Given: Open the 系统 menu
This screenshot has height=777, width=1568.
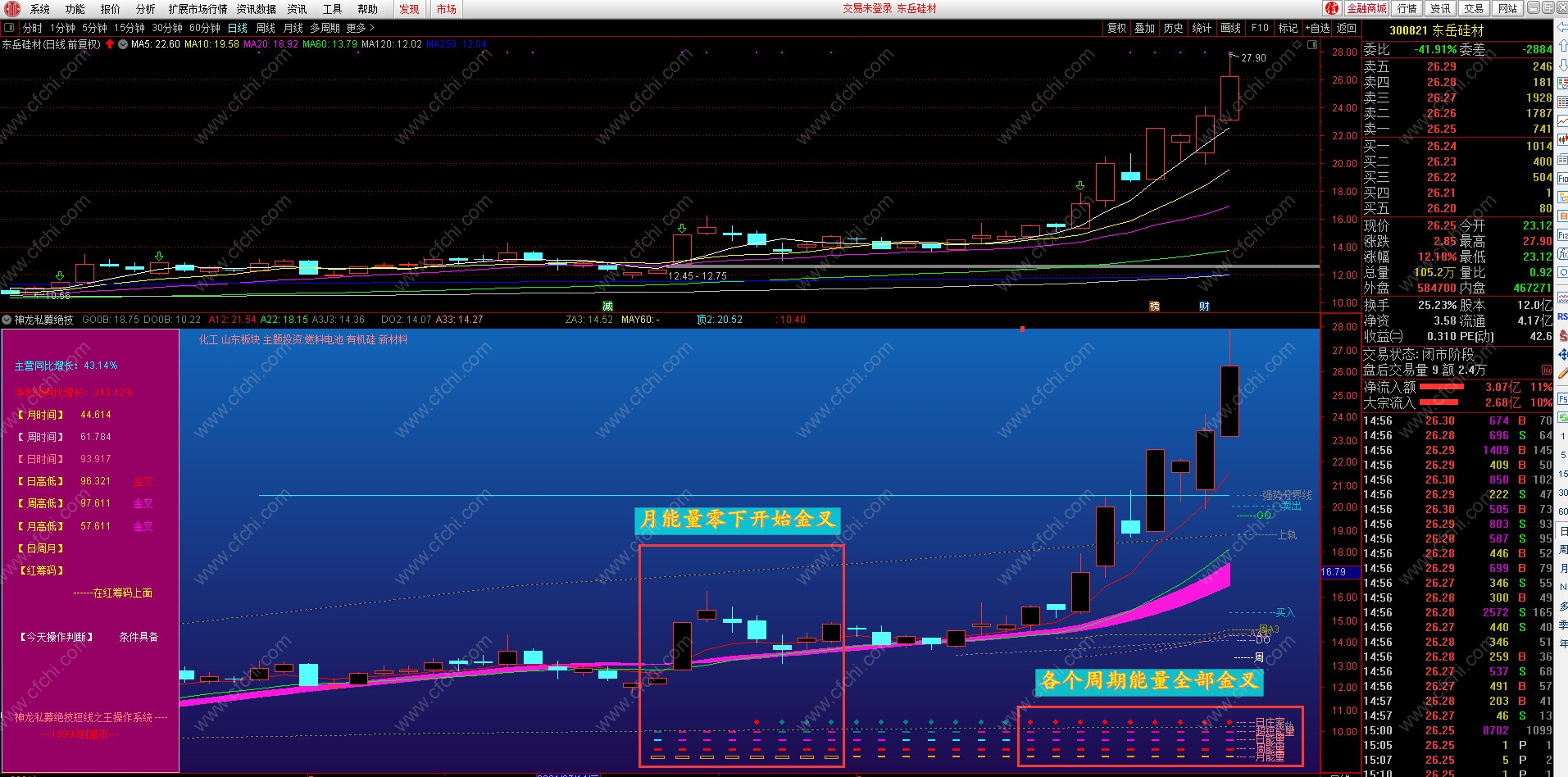Looking at the screenshot, I should 40,9.
